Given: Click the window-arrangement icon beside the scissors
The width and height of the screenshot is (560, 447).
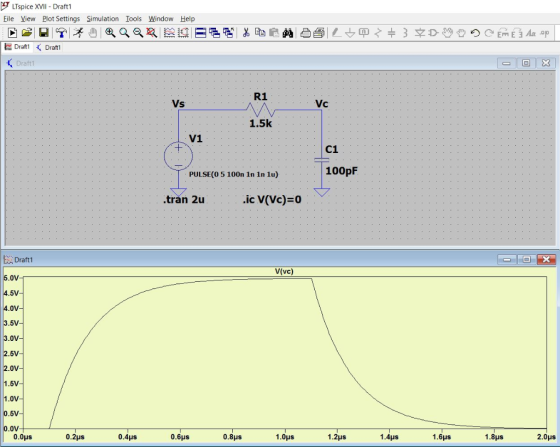Looking at the screenshot, I should click(228, 33).
